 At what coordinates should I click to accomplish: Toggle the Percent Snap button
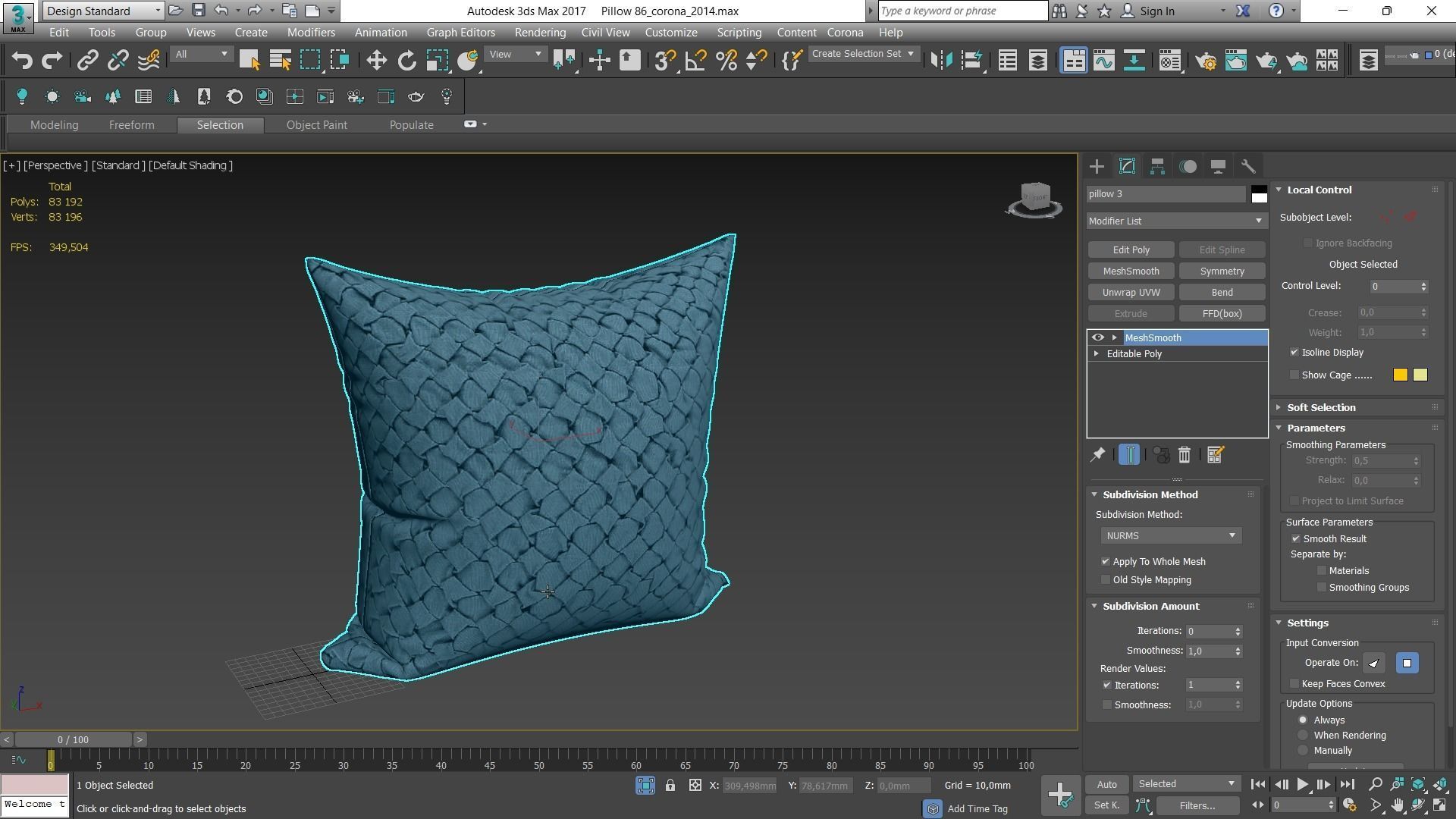pos(726,60)
